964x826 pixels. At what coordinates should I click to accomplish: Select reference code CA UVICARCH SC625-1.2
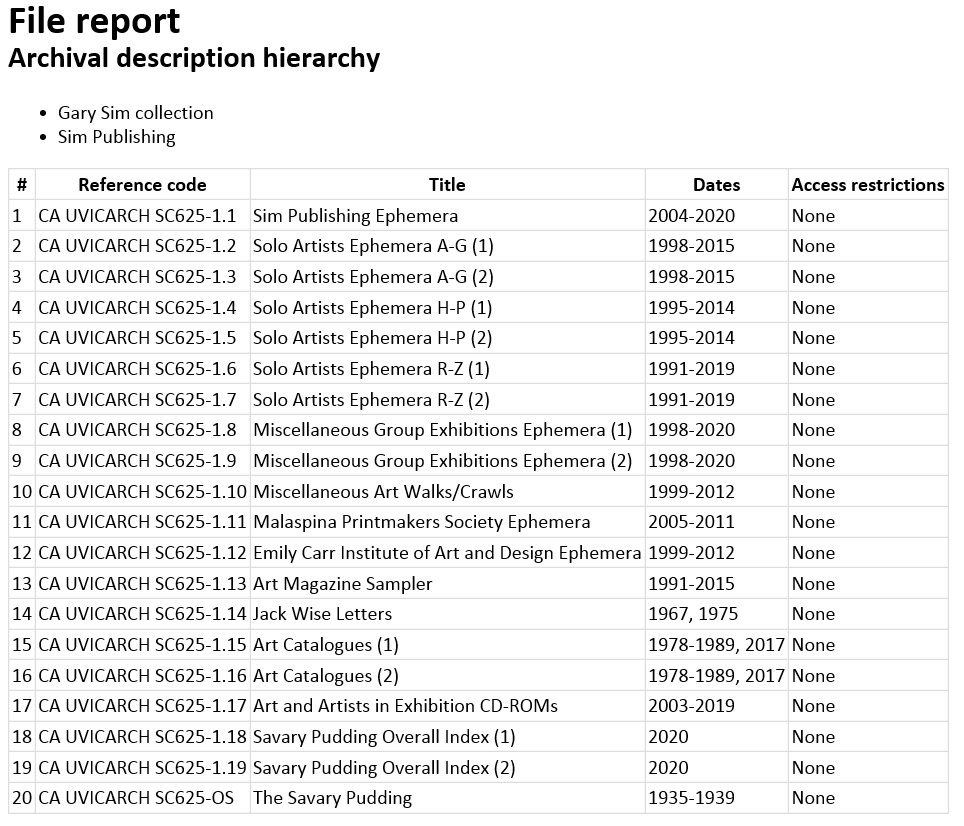137,246
